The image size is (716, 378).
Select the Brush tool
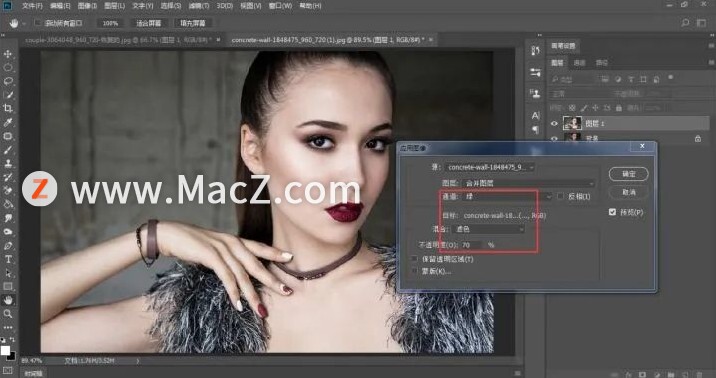[x=8, y=149]
